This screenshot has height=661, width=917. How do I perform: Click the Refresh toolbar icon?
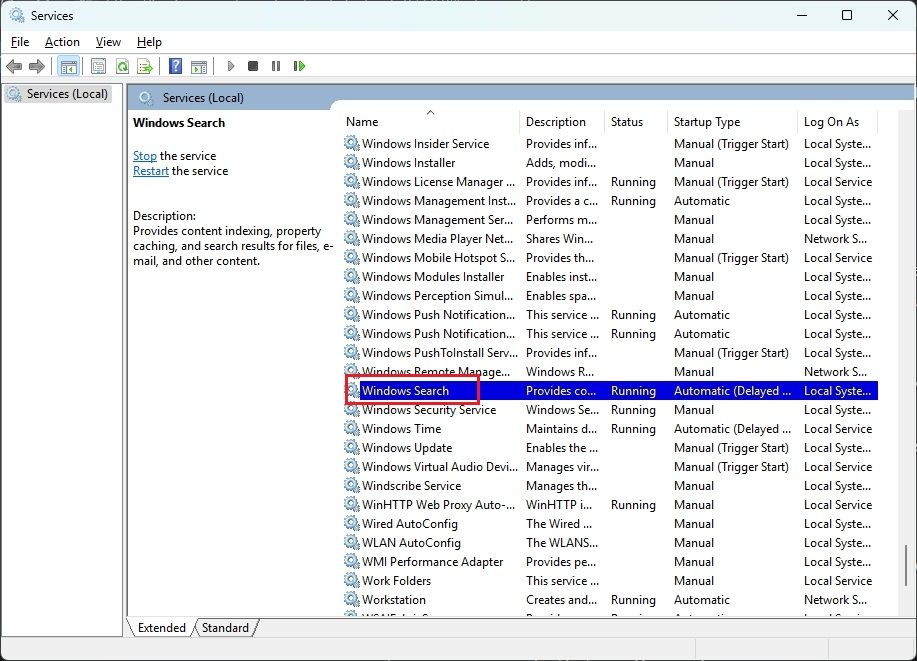click(122, 66)
